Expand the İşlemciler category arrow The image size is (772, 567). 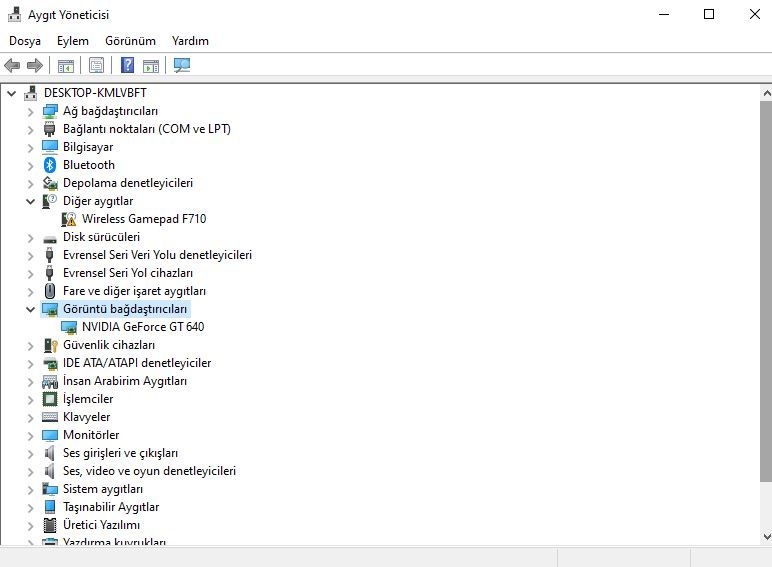tap(31, 400)
